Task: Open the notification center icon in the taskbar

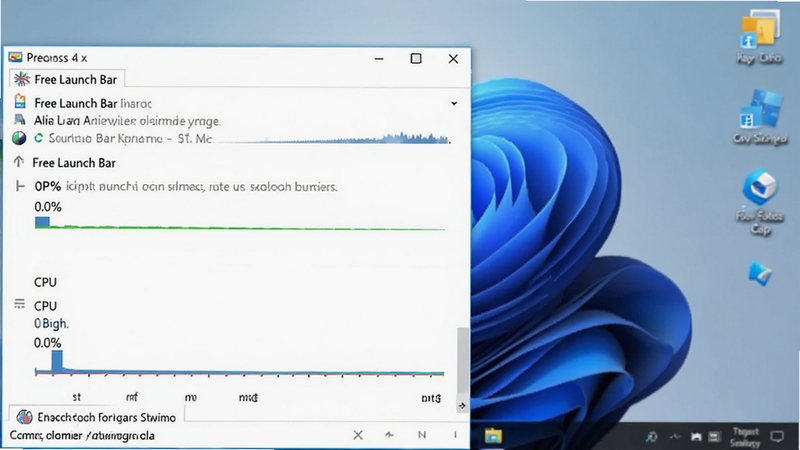Action: (x=777, y=437)
